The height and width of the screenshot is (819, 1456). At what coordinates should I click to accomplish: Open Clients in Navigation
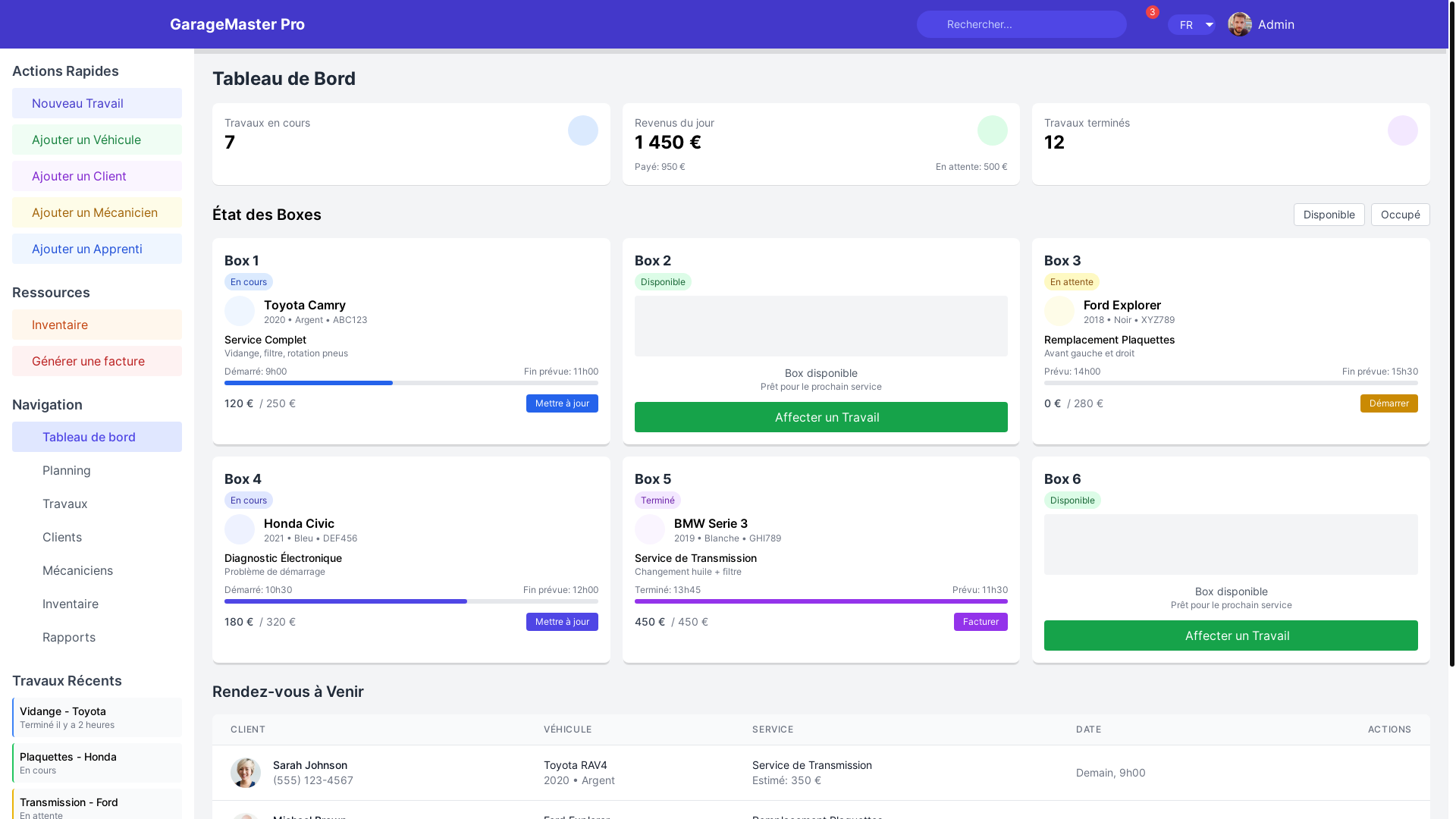(97, 537)
